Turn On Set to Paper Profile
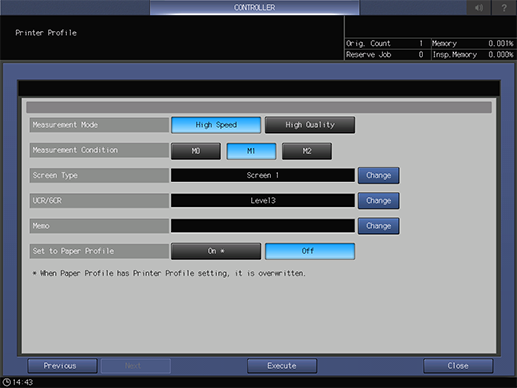Viewport: 517px width, 388px height. tap(216, 251)
